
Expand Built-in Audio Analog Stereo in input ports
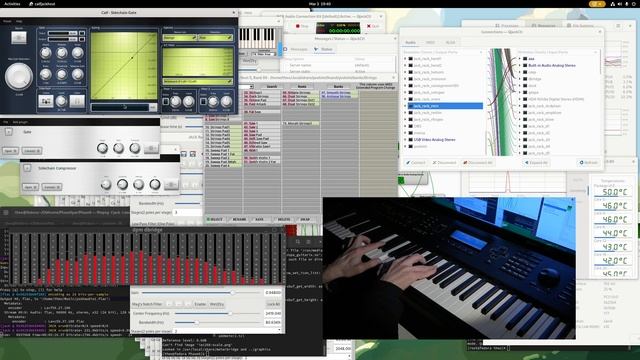pyautogui.click(x=520, y=65)
